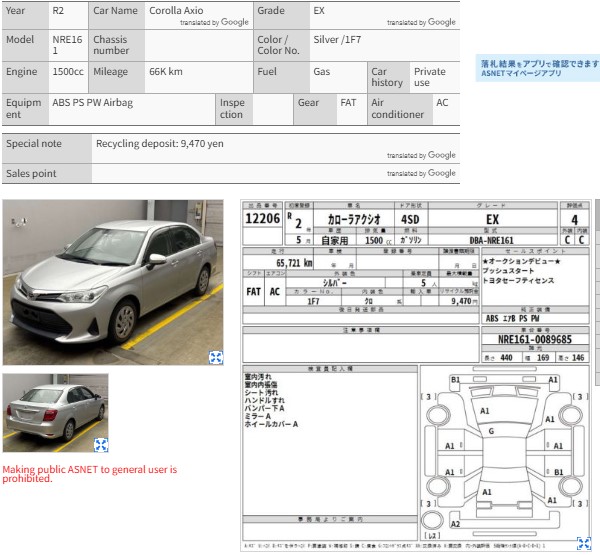The height and width of the screenshot is (555, 600).
Task: Select the color value Silver /1F7
Action: (337, 39)
